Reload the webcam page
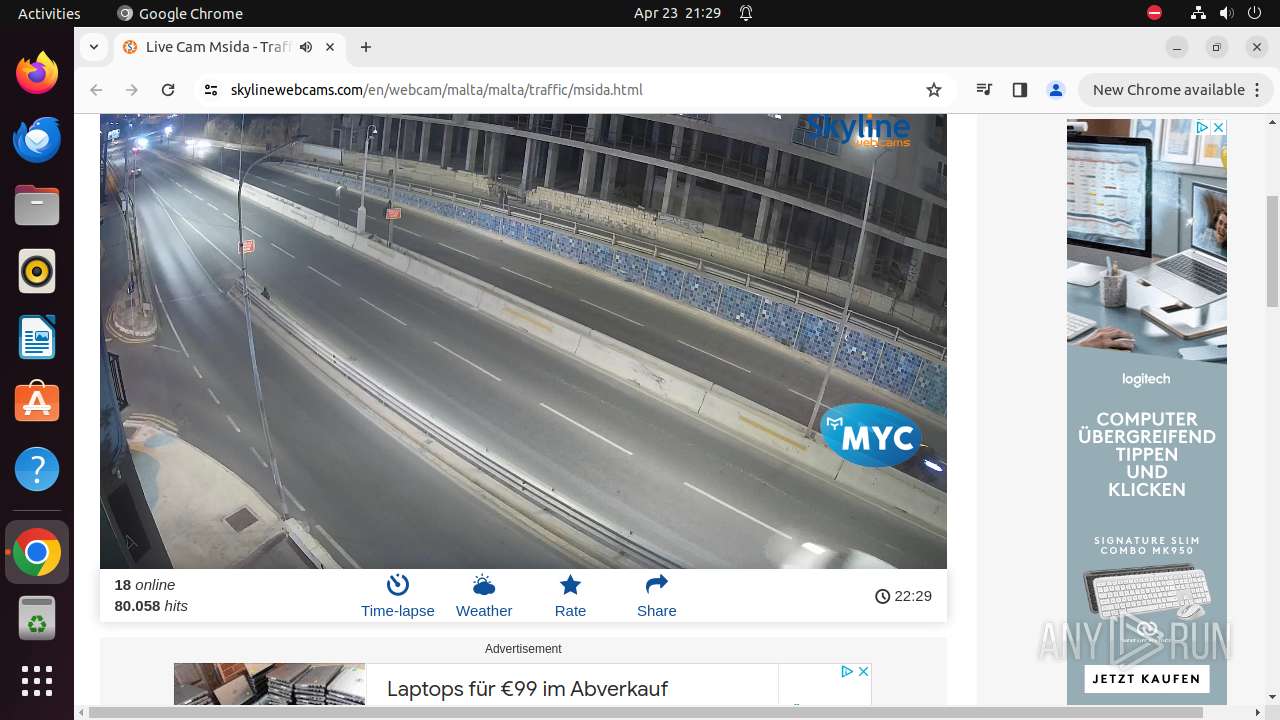The width and height of the screenshot is (1280, 720). pyautogui.click(x=168, y=90)
